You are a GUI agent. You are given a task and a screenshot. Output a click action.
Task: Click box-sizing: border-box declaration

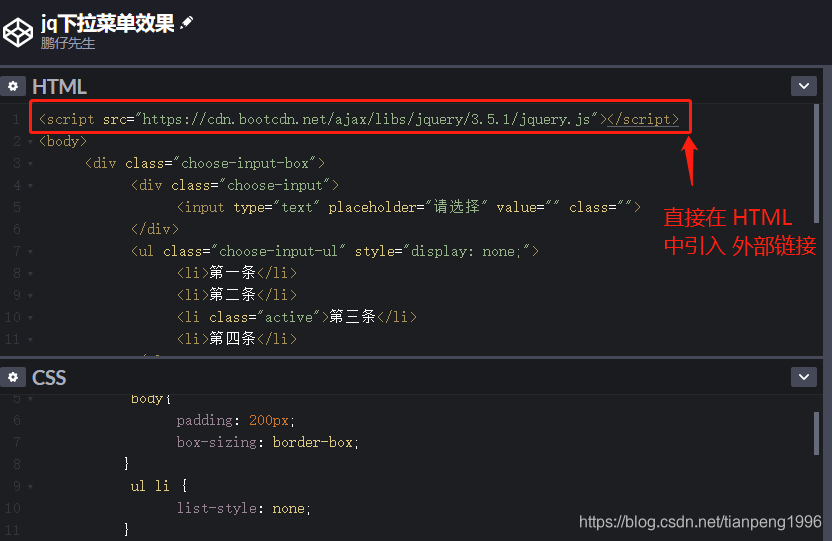[267, 442]
